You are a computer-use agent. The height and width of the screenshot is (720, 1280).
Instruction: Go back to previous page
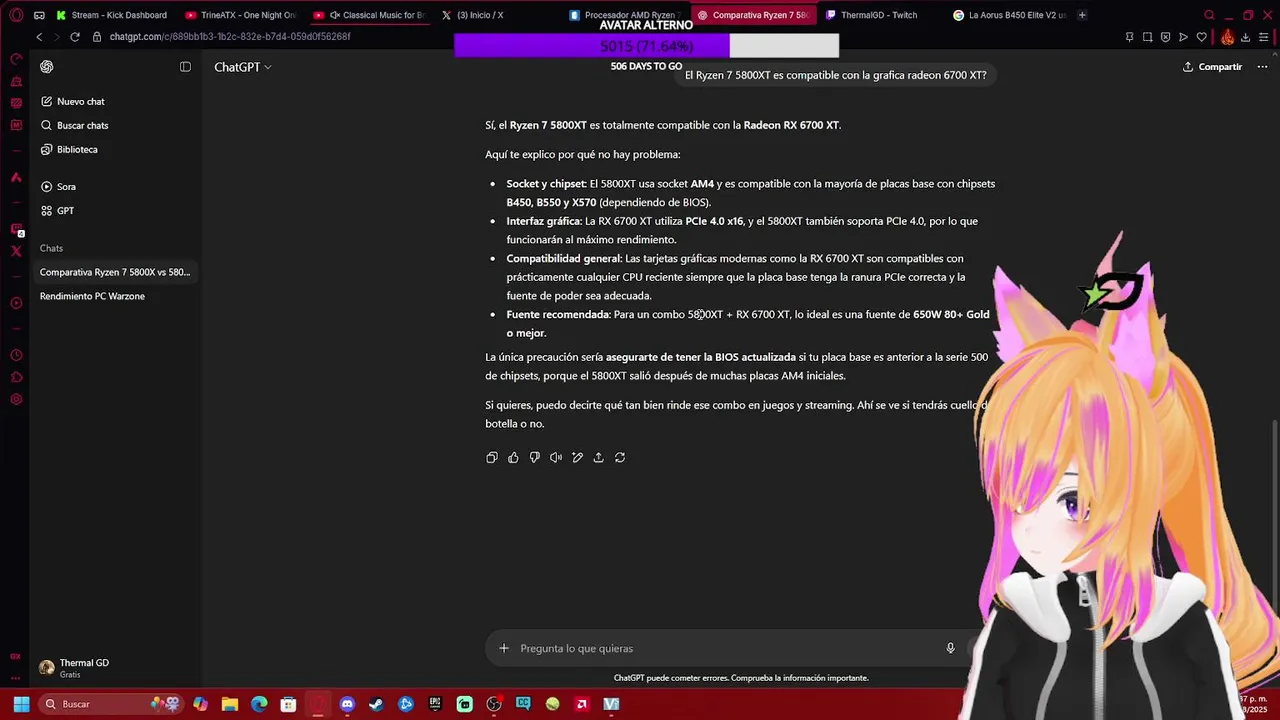pos(39,37)
